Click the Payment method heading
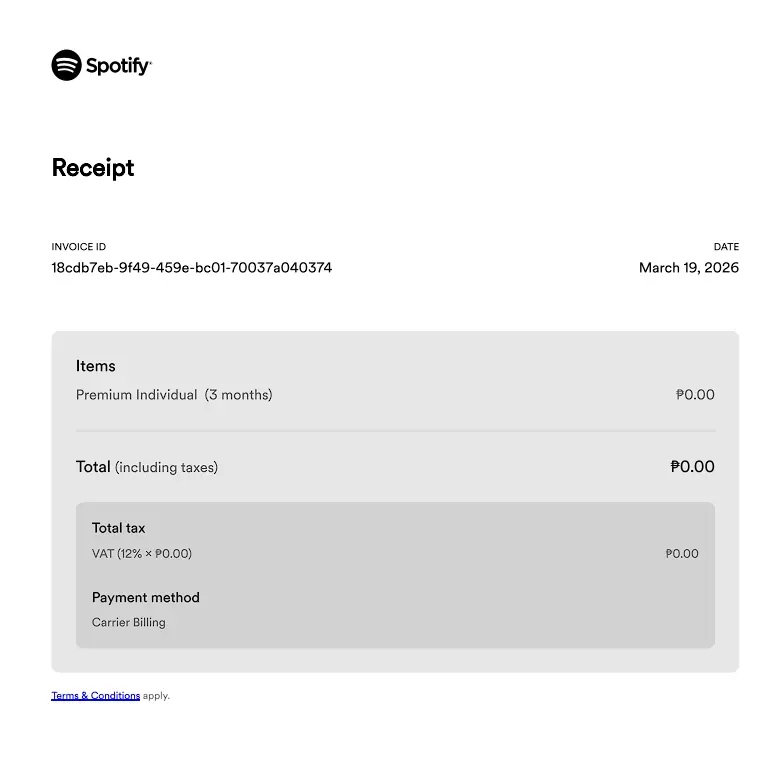 tap(145, 597)
